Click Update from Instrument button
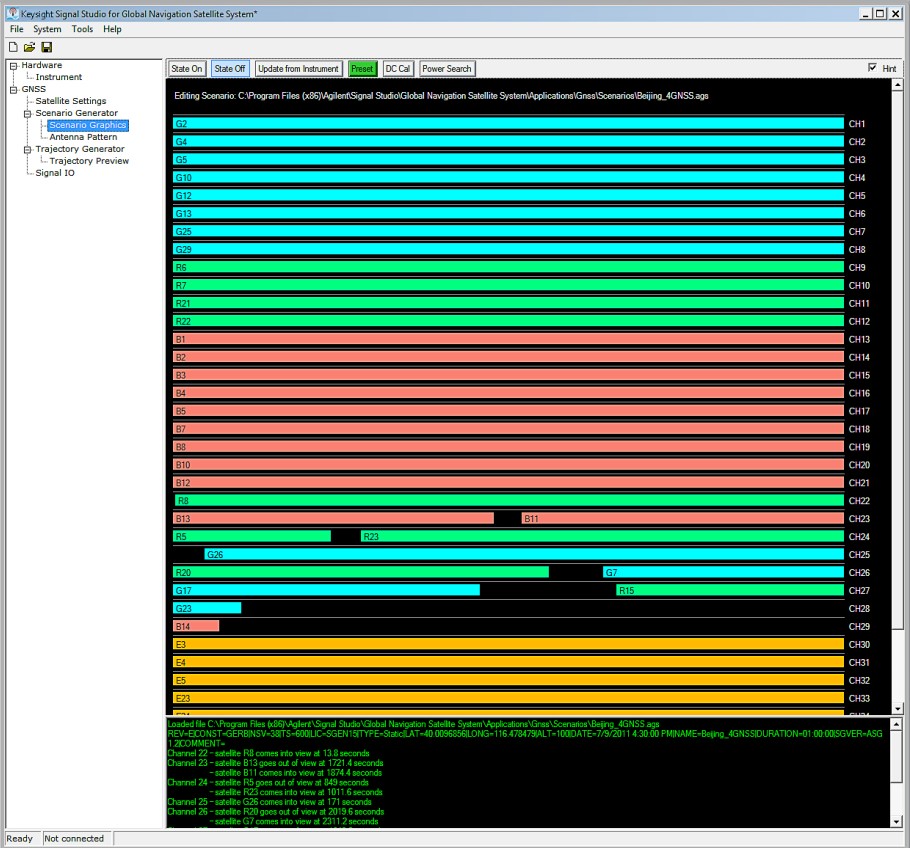The width and height of the screenshot is (910, 848). tap(298, 68)
